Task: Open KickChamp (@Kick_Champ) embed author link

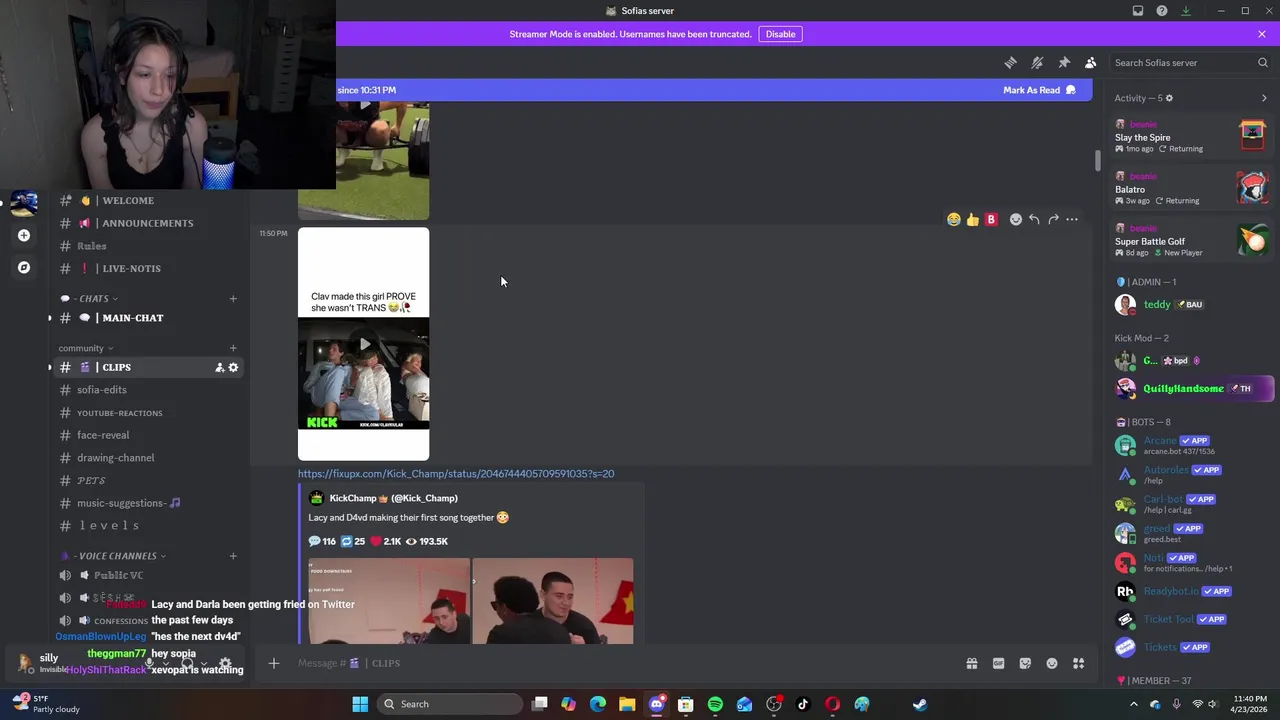Action: (393, 498)
